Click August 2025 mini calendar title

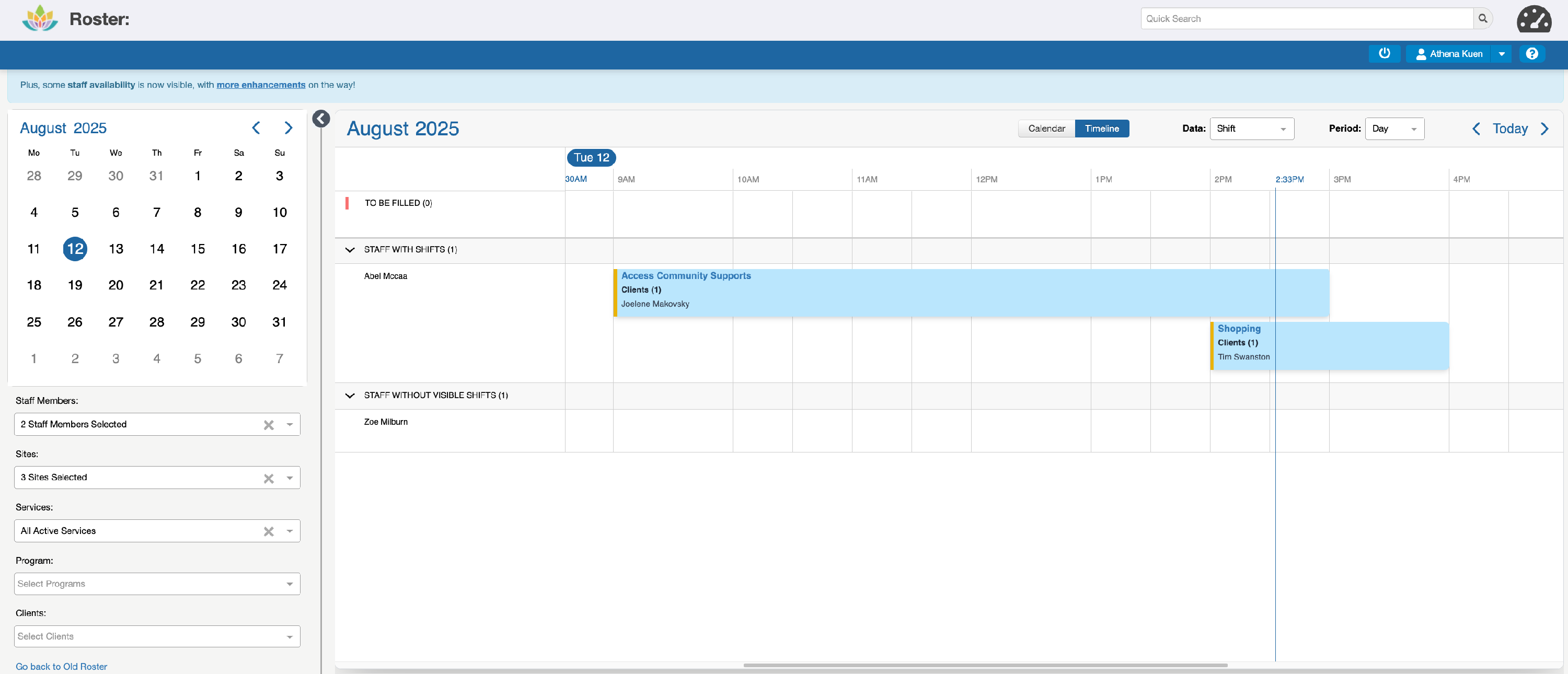point(63,127)
